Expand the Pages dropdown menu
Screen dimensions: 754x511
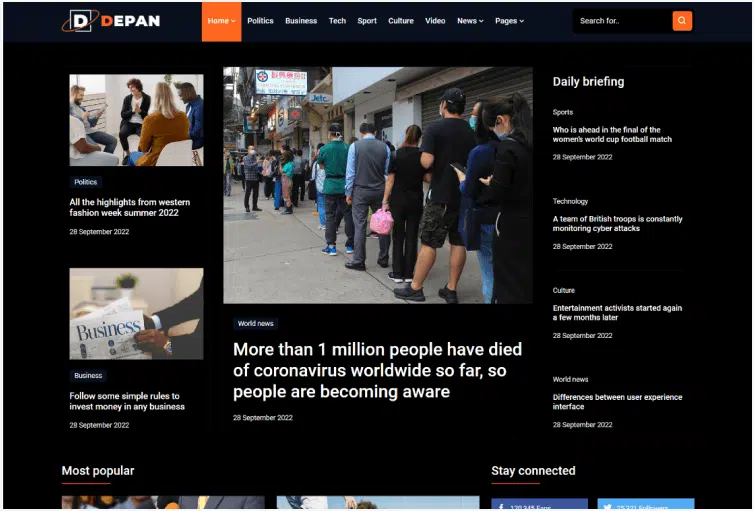[509, 21]
